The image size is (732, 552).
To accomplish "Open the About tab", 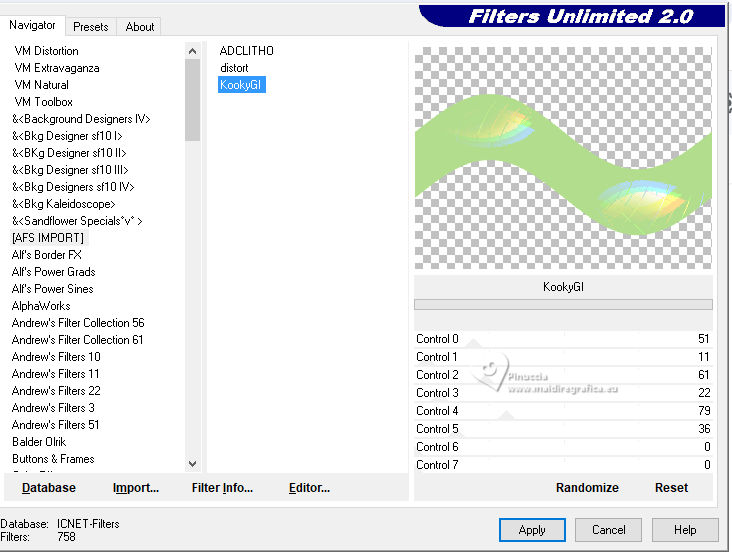I will point(139,27).
